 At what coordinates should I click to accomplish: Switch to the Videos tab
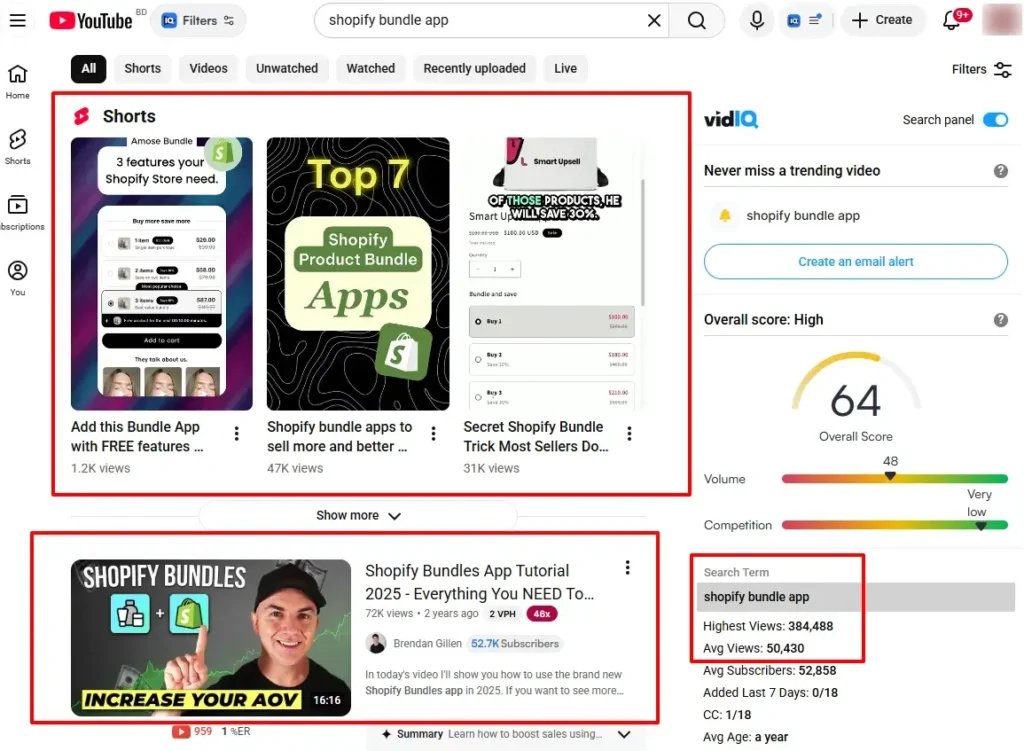pyautogui.click(x=208, y=68)
